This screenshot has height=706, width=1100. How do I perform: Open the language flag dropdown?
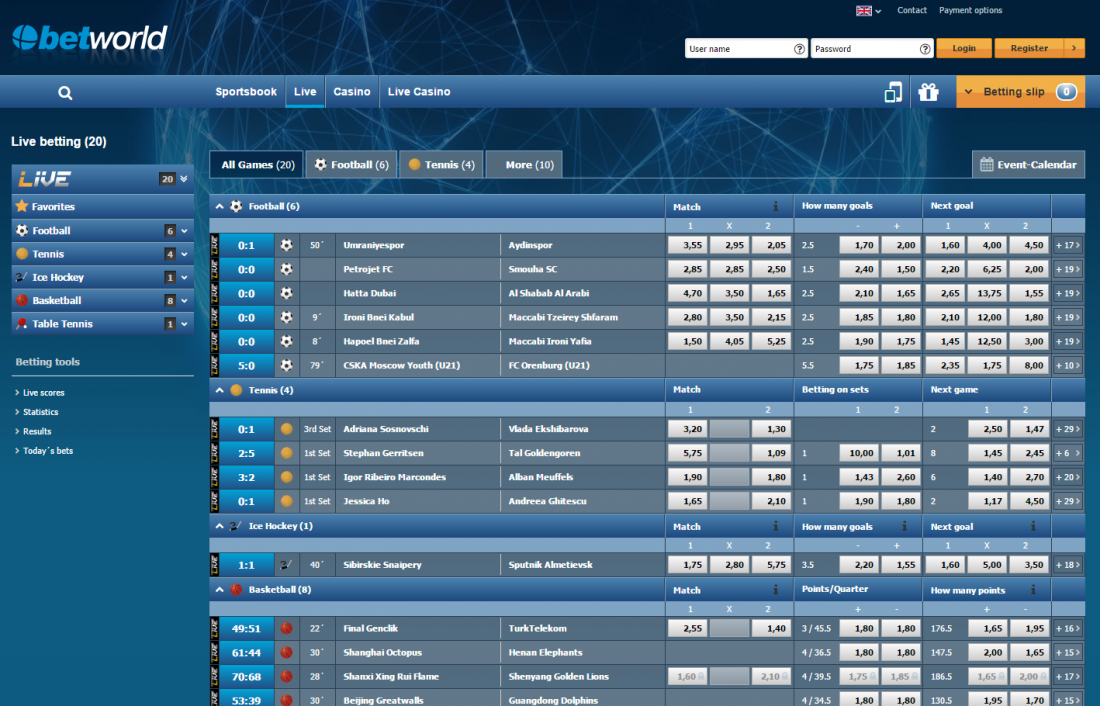coord(868,11)
